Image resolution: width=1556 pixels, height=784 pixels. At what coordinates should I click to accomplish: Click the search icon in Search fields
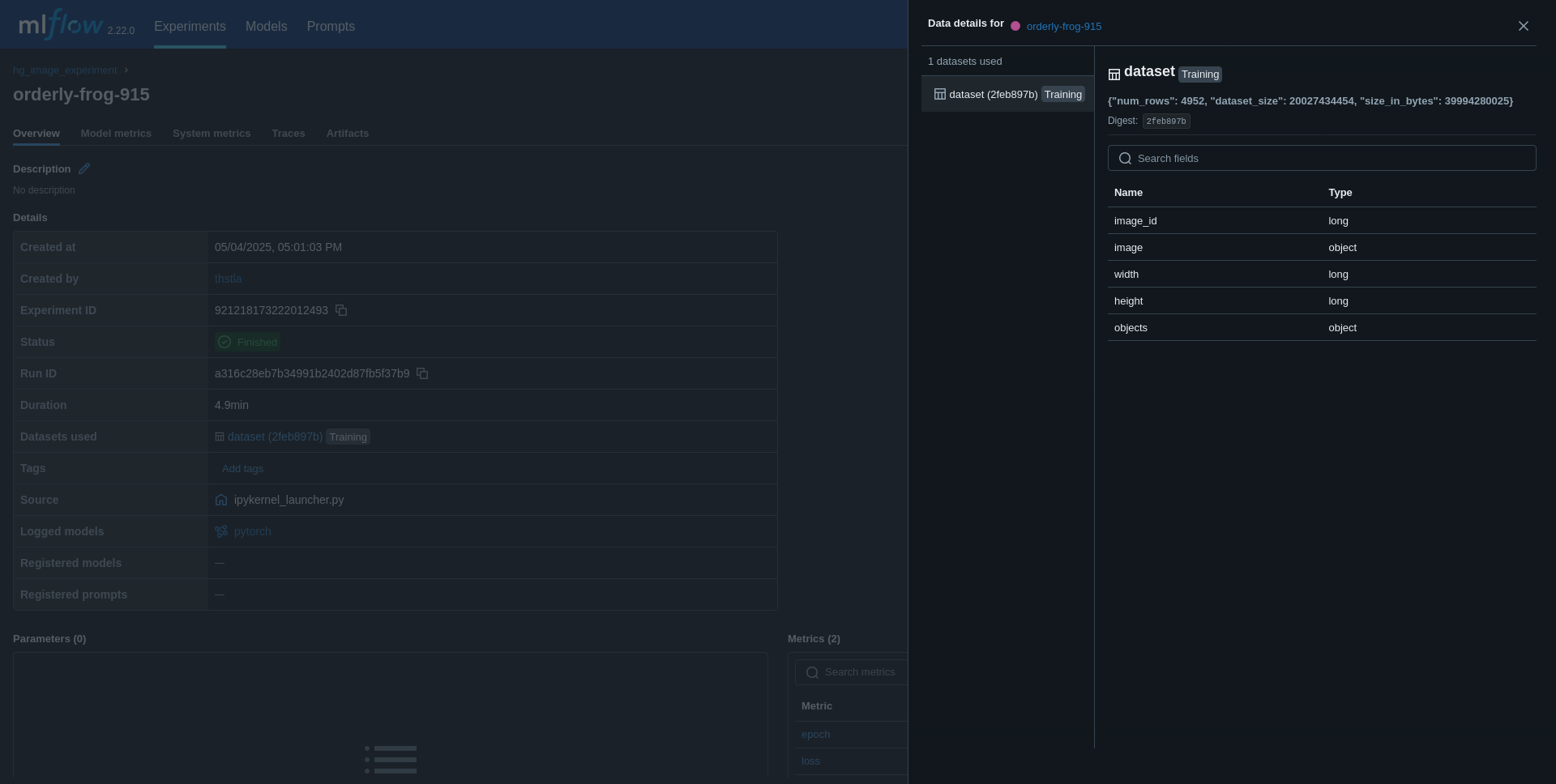(x=1125, y=159)
